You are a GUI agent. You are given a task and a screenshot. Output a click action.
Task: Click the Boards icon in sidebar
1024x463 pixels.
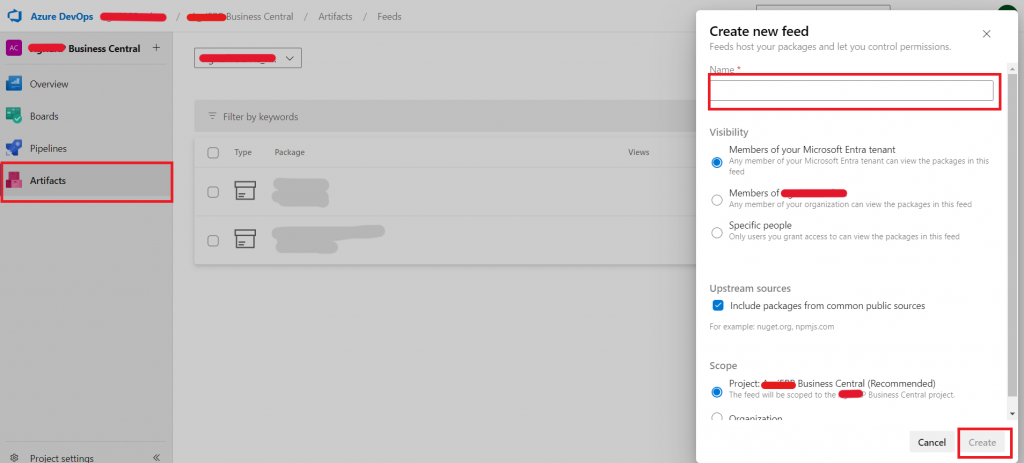point(14,116)
